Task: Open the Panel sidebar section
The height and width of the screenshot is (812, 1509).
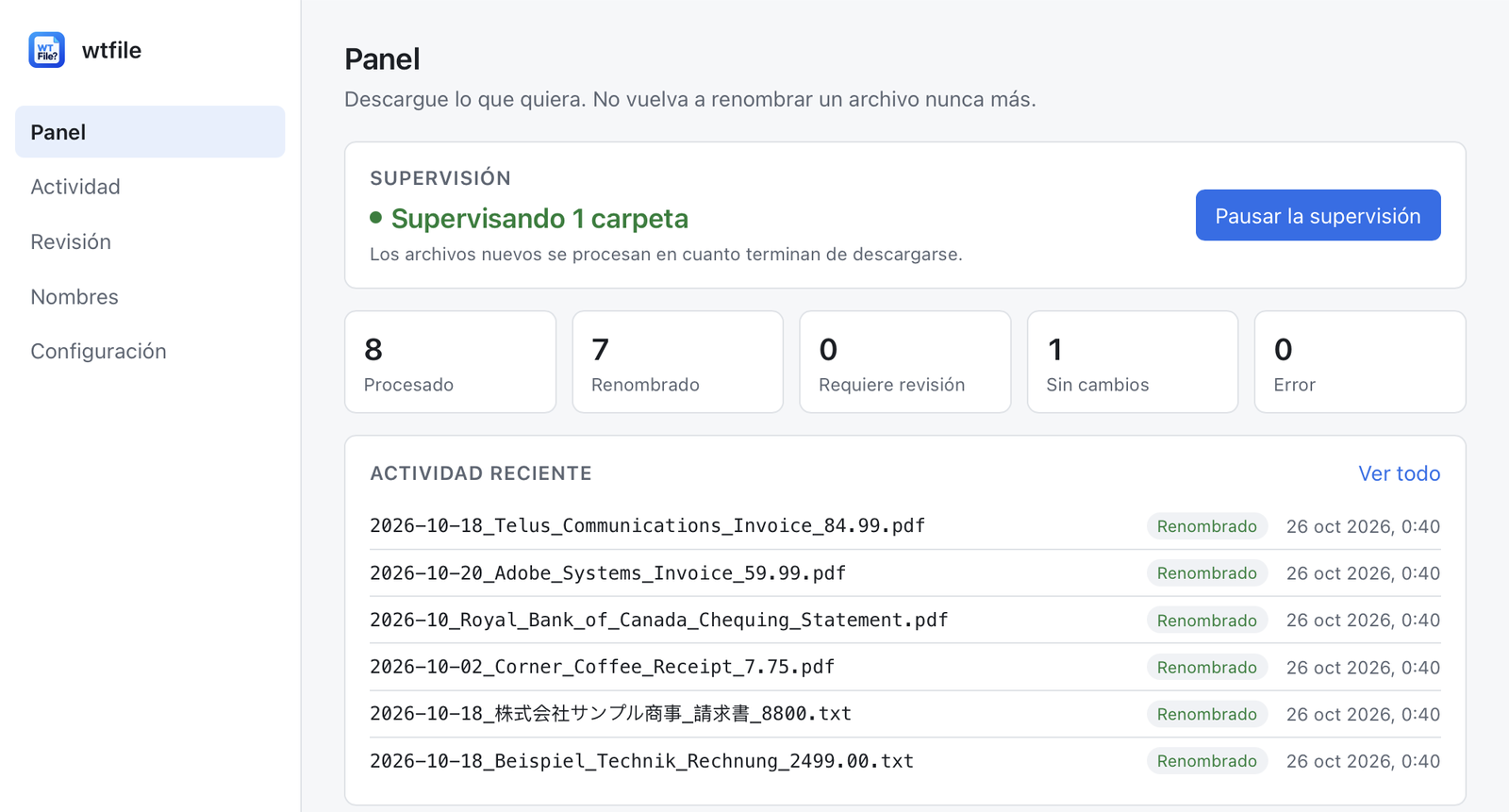Action: 150,132
